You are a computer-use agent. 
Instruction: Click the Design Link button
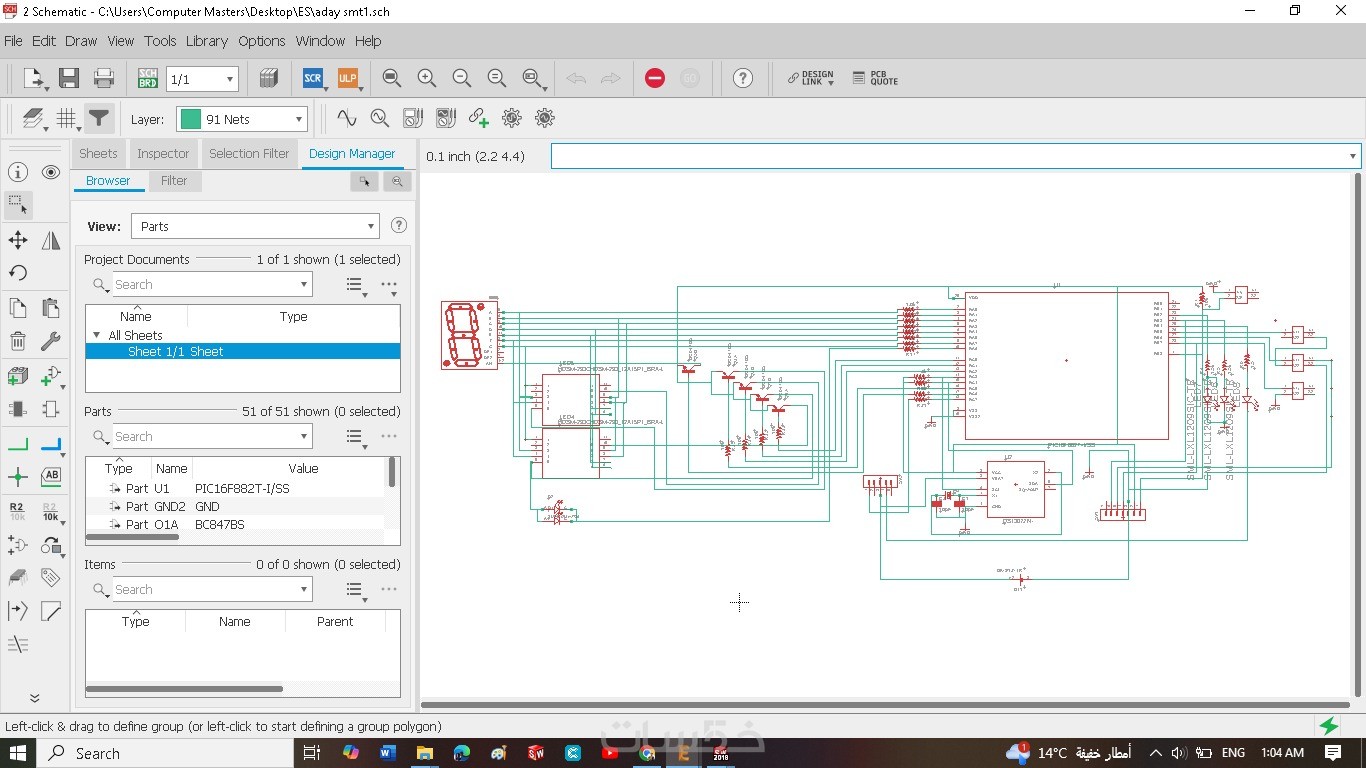[x=810, y=78]
